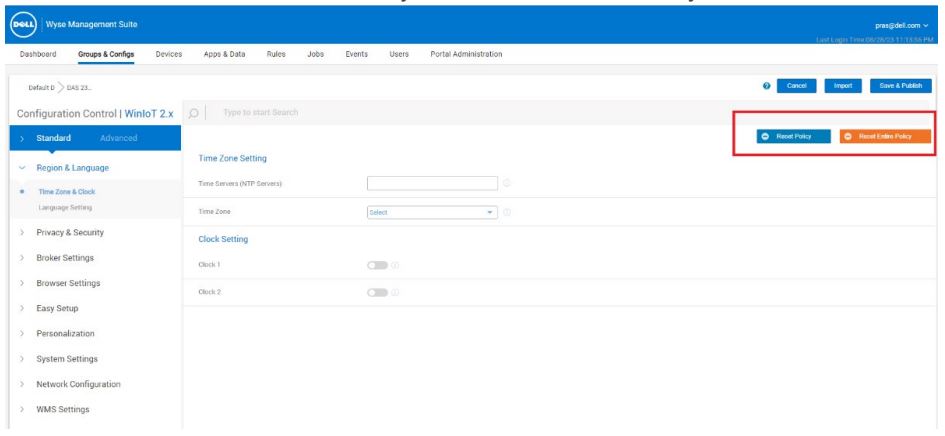Image resolution: width=945 pixels, height=436 pixels.
Task: Click info icon next to Clock 2 toggle
Action: [395, 292]
